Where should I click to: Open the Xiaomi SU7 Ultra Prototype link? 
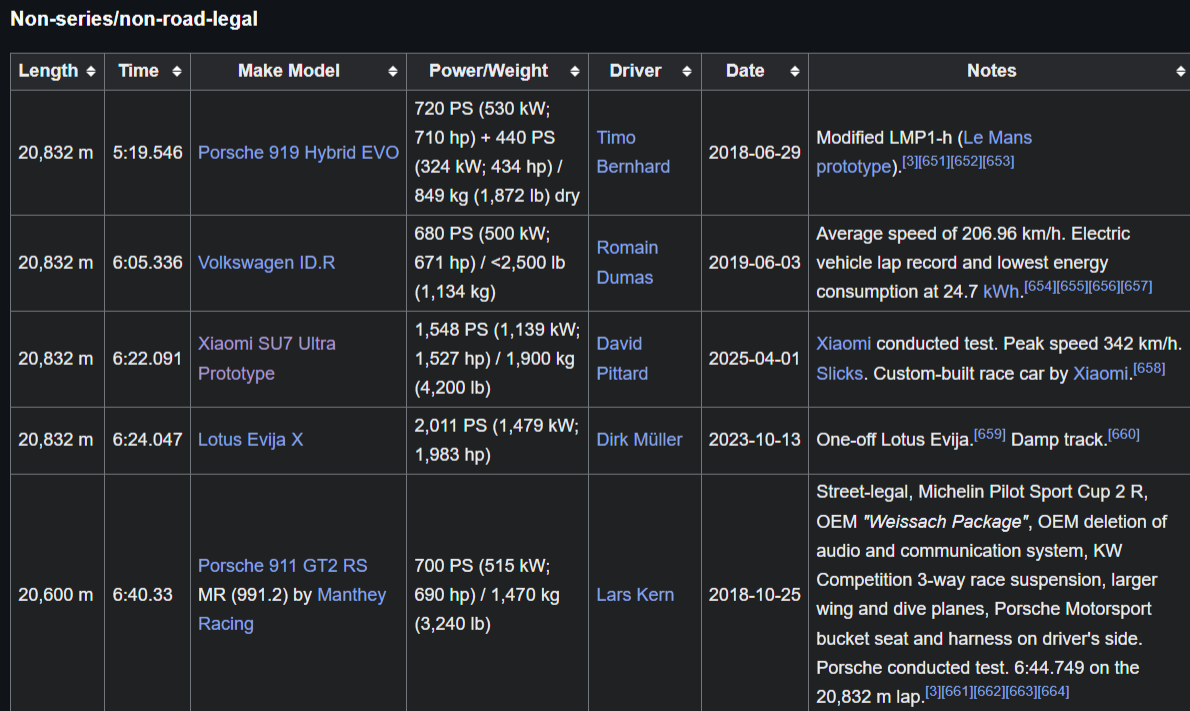[266, 358]
